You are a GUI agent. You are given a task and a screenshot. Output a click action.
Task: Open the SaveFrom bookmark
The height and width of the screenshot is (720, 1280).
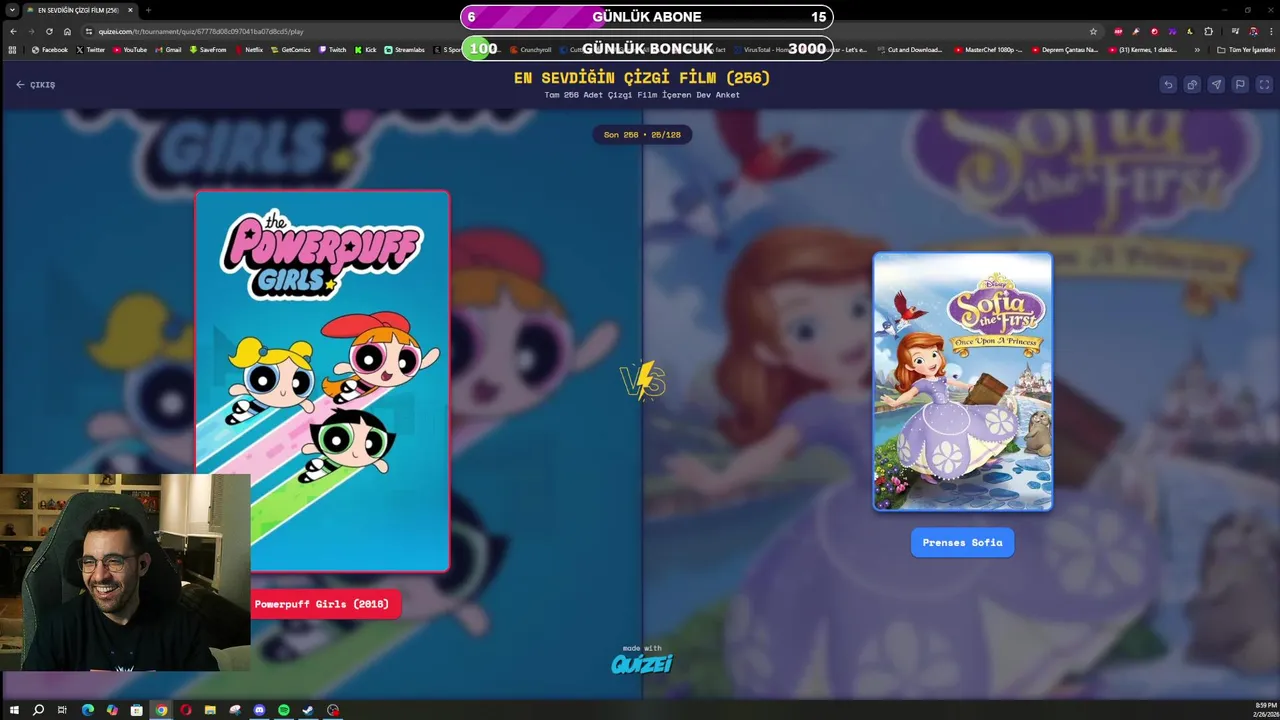[x=208, y=49]
